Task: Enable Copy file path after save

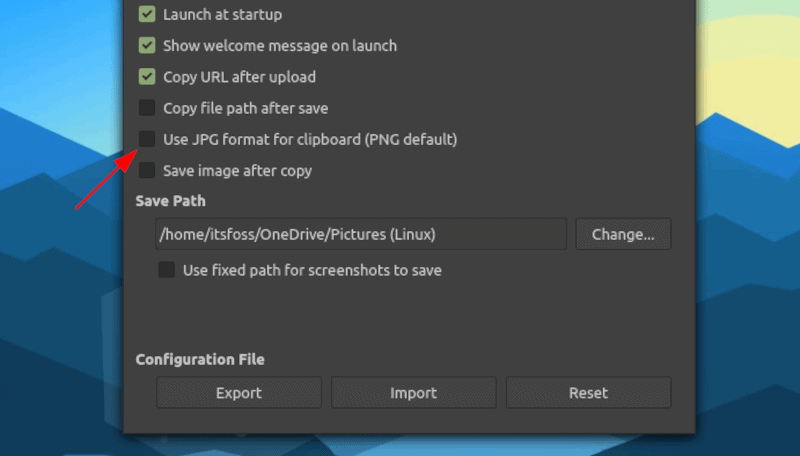Action: [x=147, y=108]
